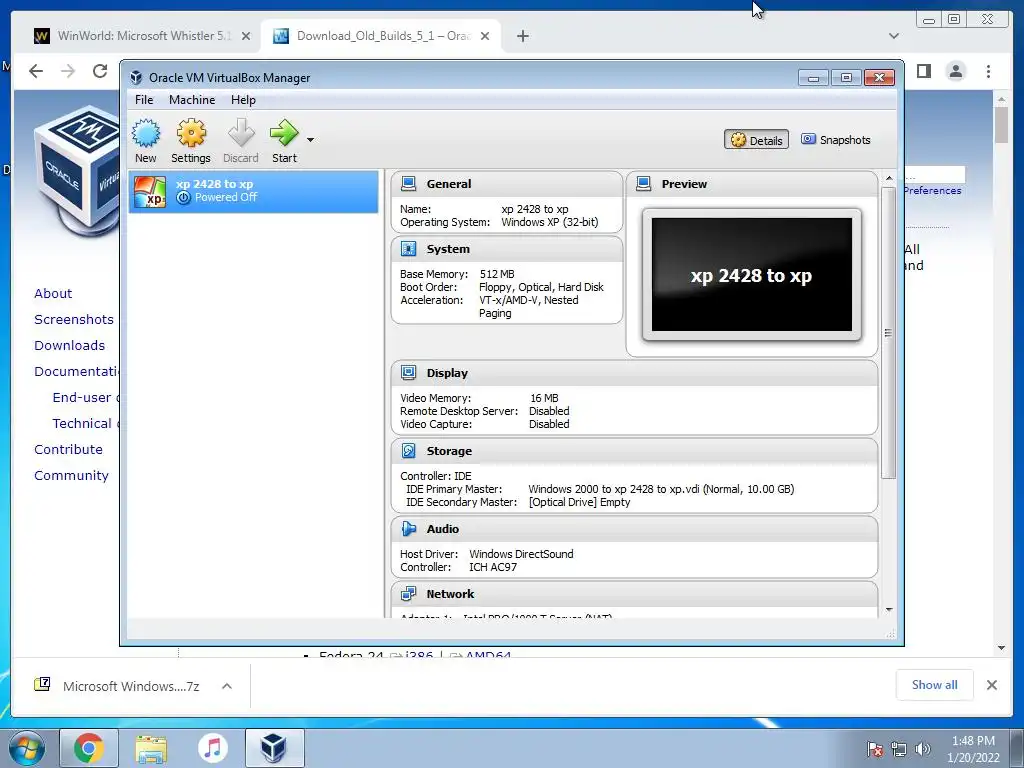Go forward in Chrome
Screen dimensions: 1024x768
(68, 71)
